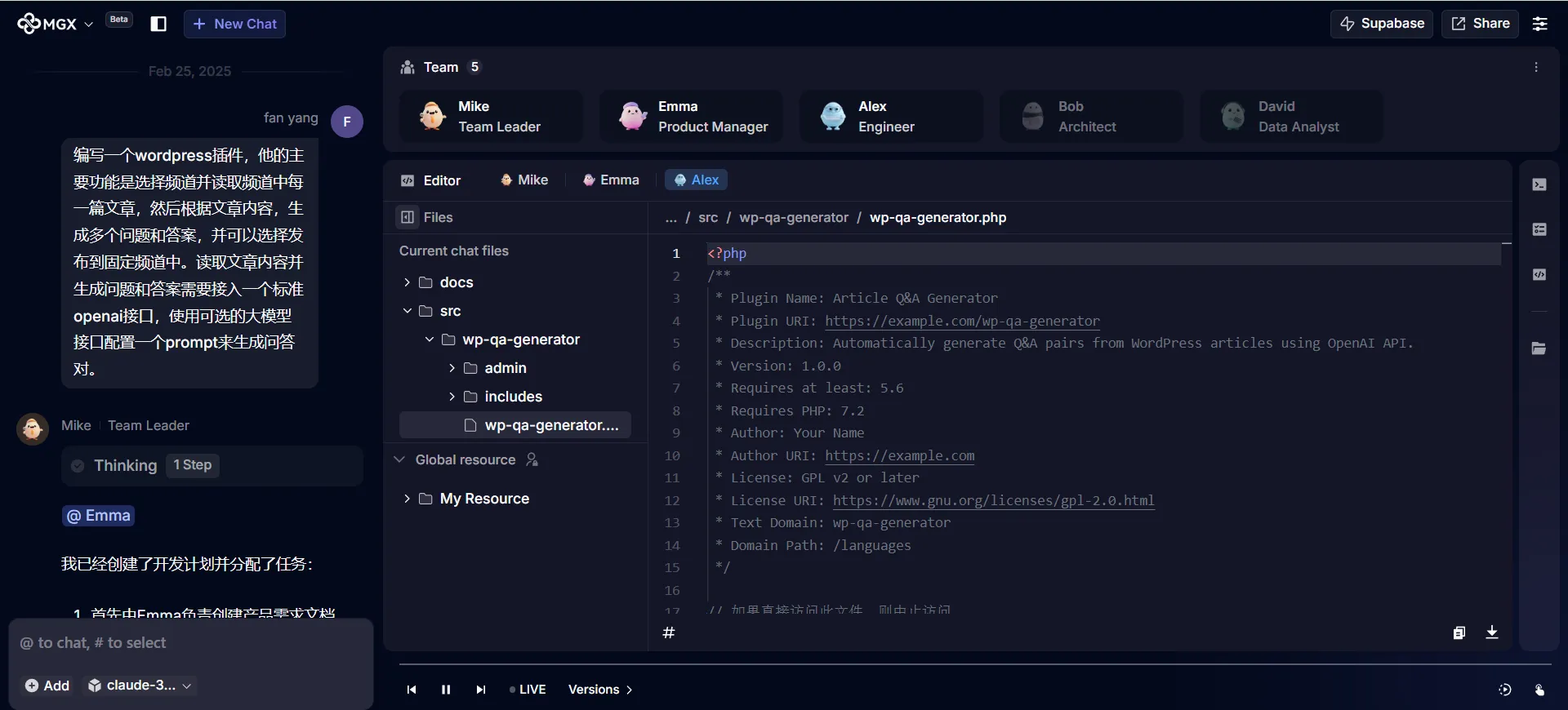
Task: Click the example.com plugin URI link
Action: [x=962, y=322]
